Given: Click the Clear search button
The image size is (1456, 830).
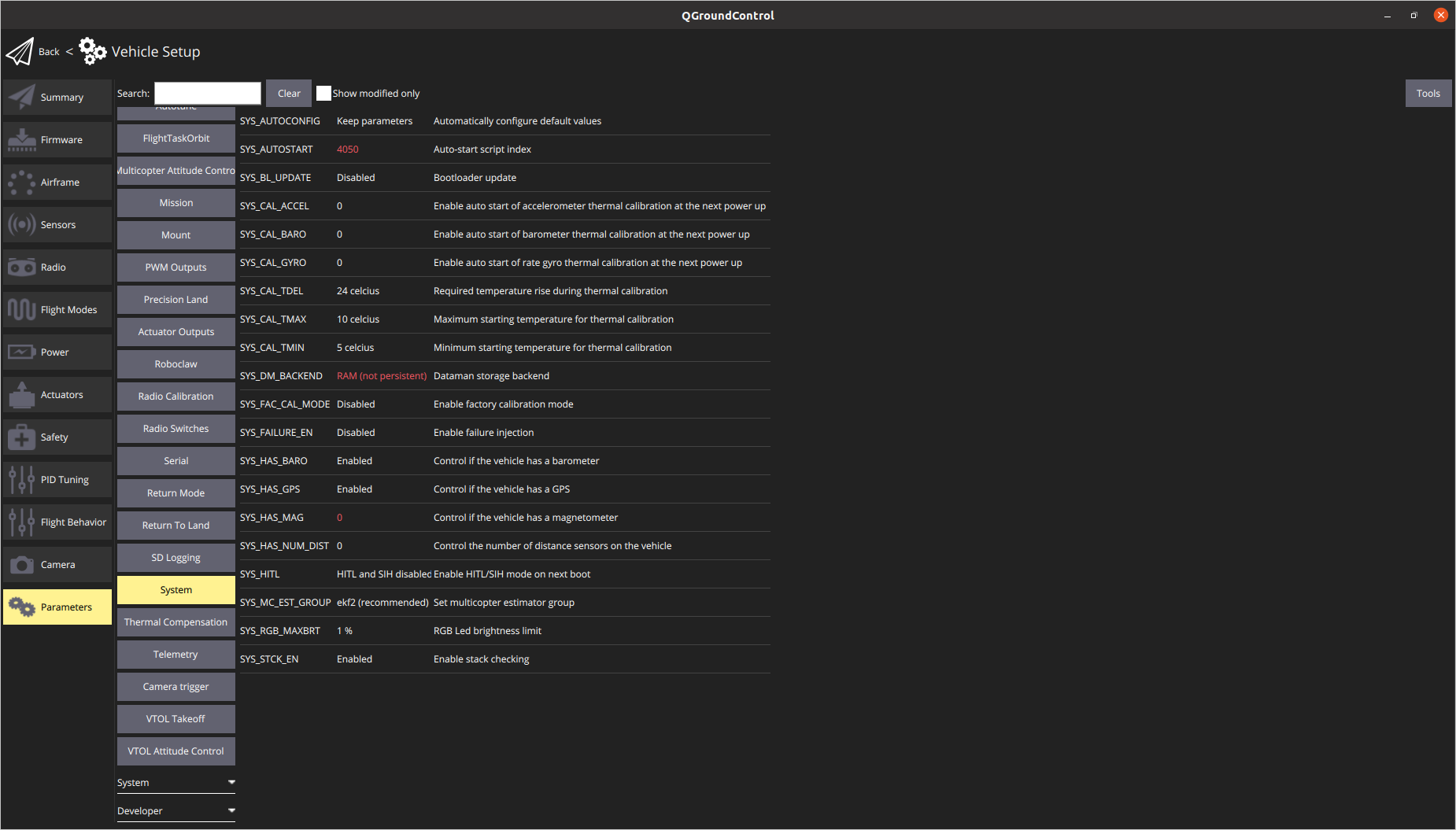Looking at the screenshot, I should pos(289,94).
